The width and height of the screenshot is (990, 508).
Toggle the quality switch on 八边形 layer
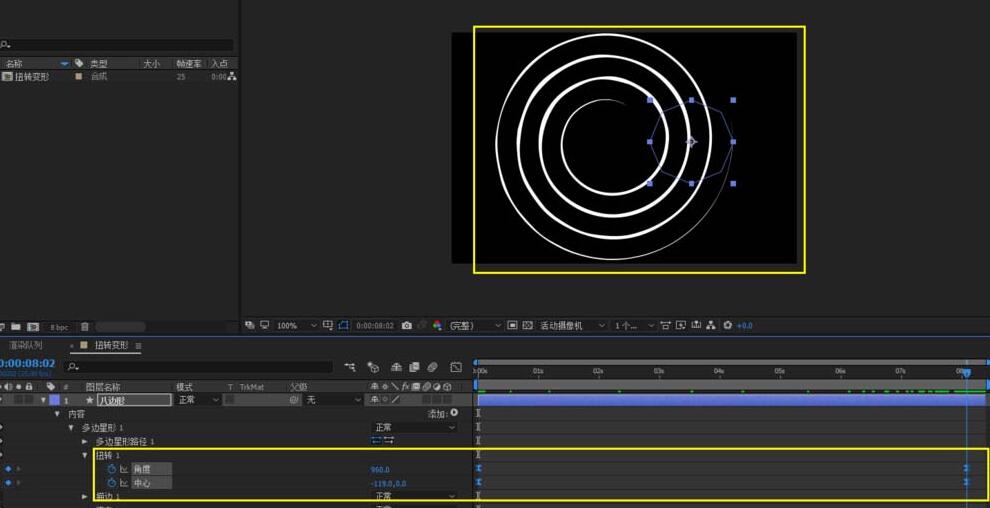[395, 400]
